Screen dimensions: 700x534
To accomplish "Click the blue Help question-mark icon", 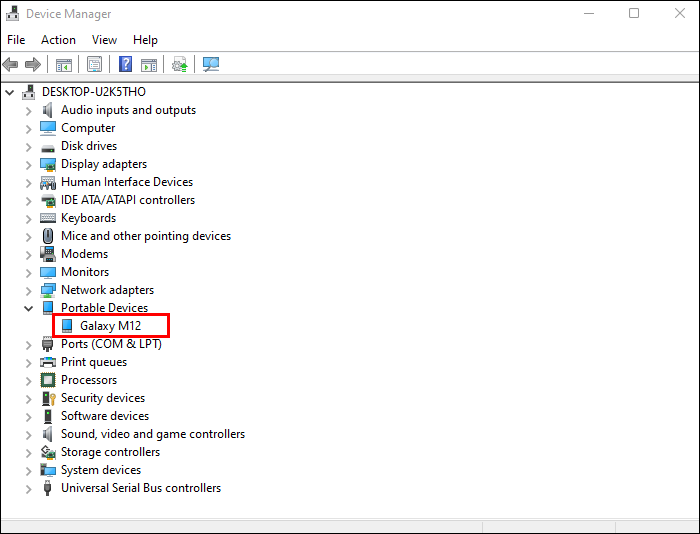I will coord(125,64).
